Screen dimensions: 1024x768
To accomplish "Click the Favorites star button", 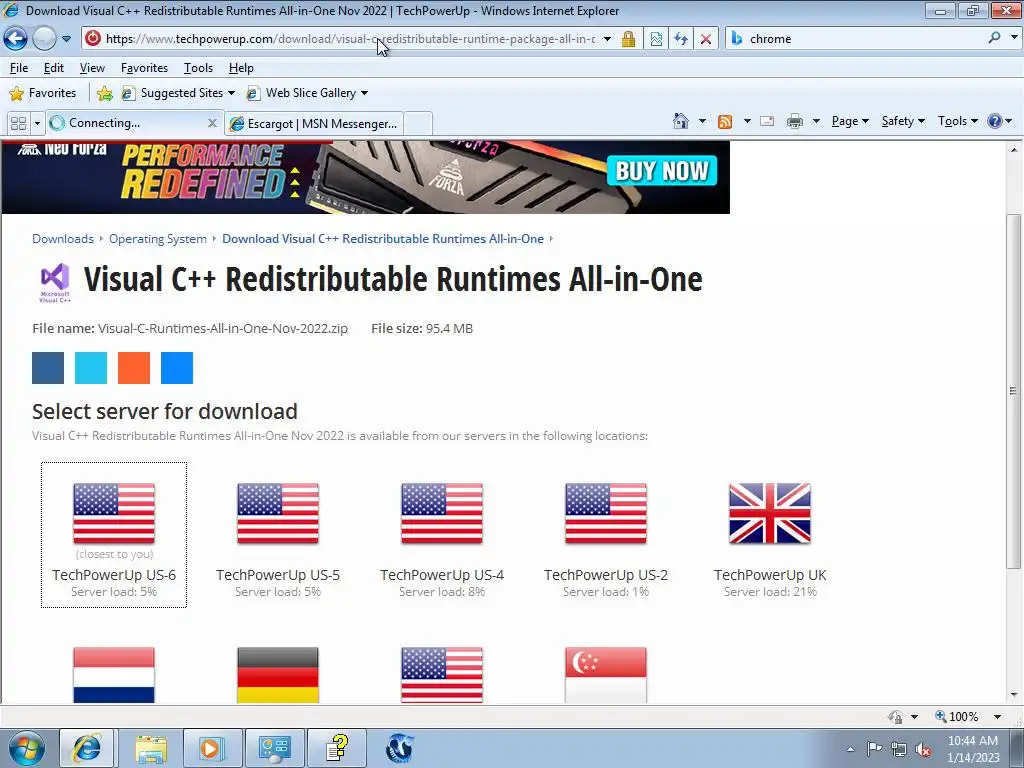I will 43,93.
